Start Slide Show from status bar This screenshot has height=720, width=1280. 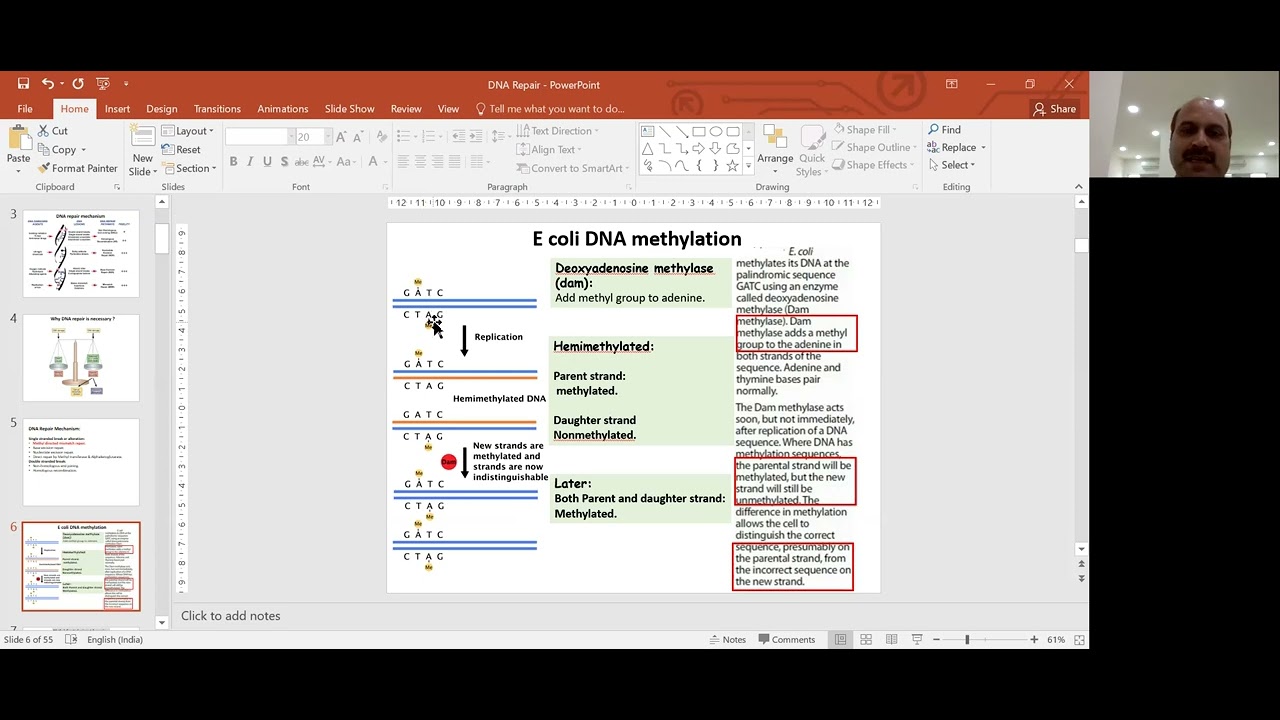[916, 640]
